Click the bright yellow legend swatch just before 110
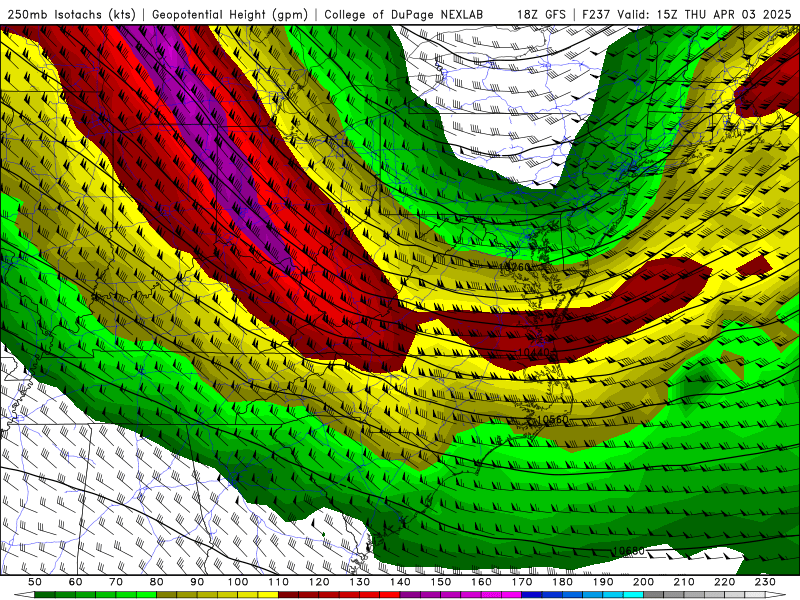The width and height of the screenshot is (800, 600). tap(268, 595)
